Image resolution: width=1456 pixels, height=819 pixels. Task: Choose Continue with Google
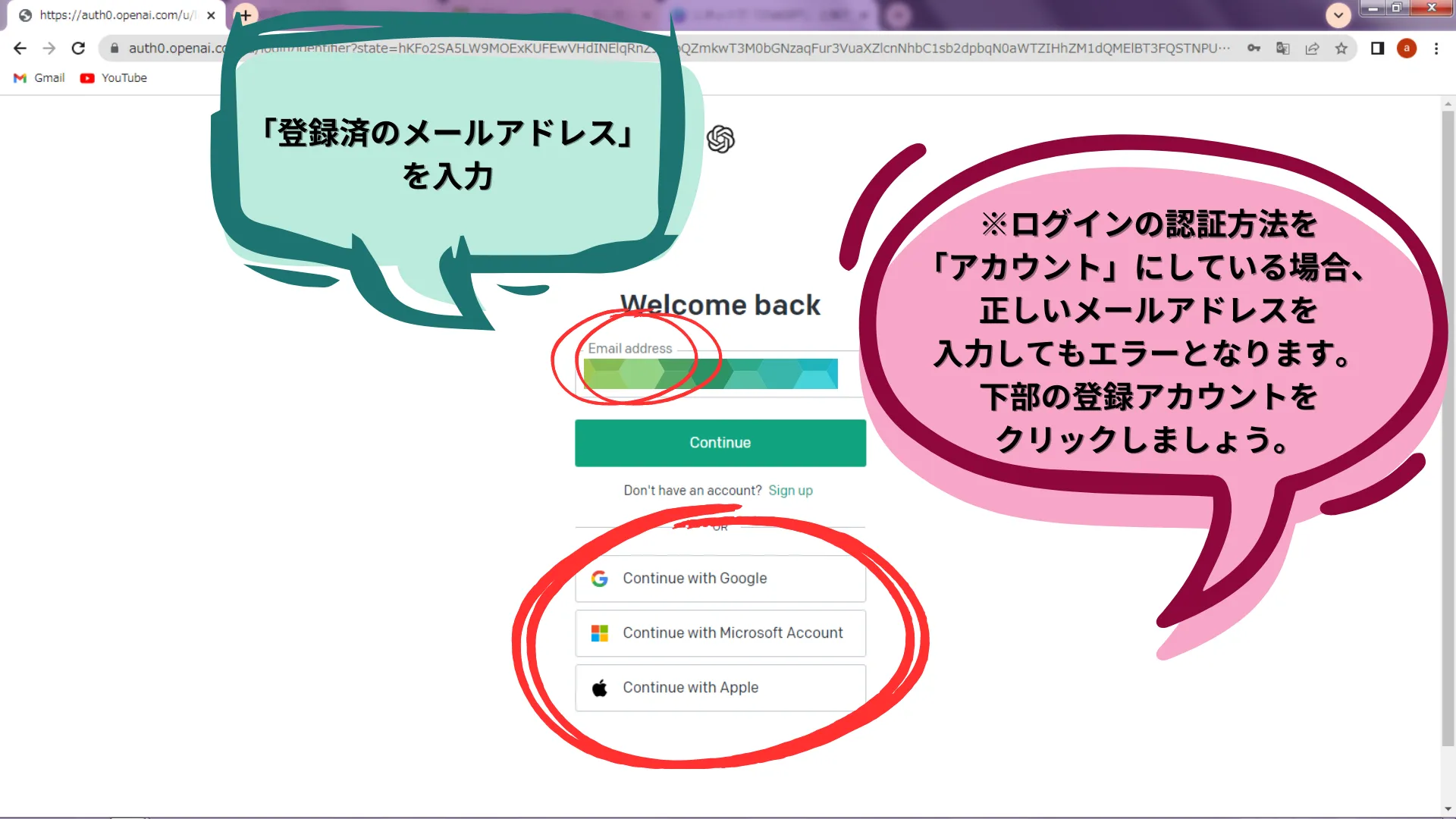click(x=720, y=579)
